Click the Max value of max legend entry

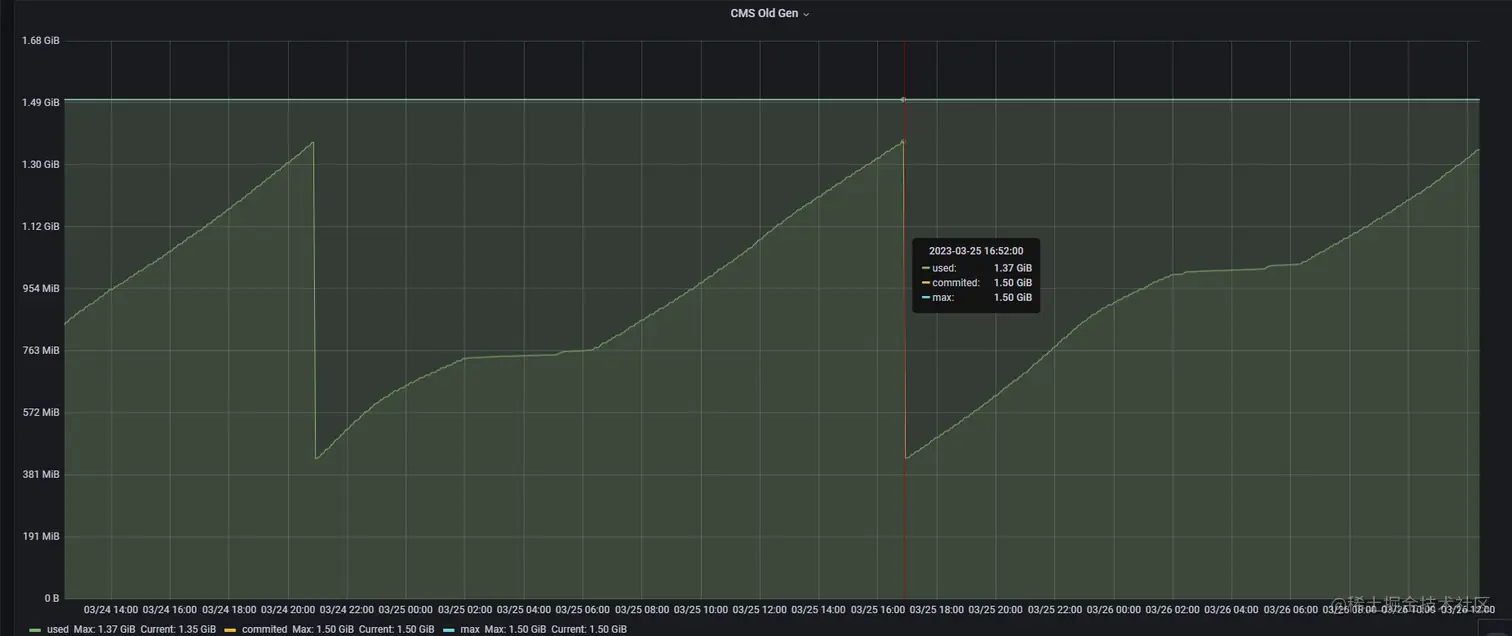click(515, 629)
